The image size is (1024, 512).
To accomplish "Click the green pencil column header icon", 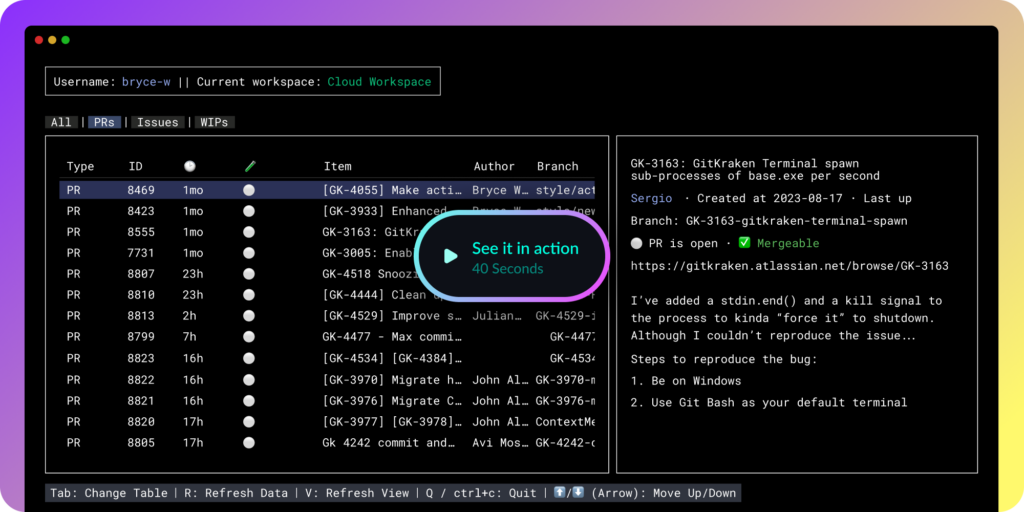I will click(250, 166).
